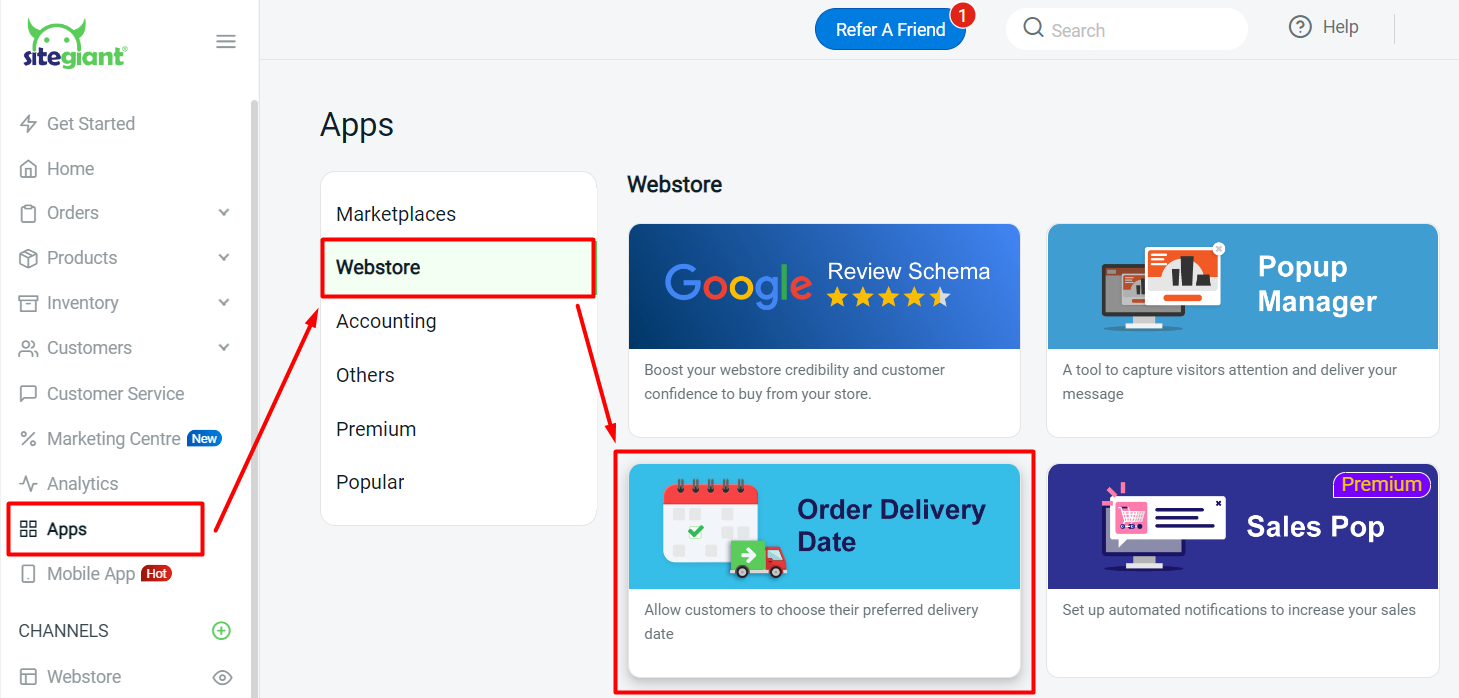Select the Accounting app category
1459x698 pixels.
387,321
